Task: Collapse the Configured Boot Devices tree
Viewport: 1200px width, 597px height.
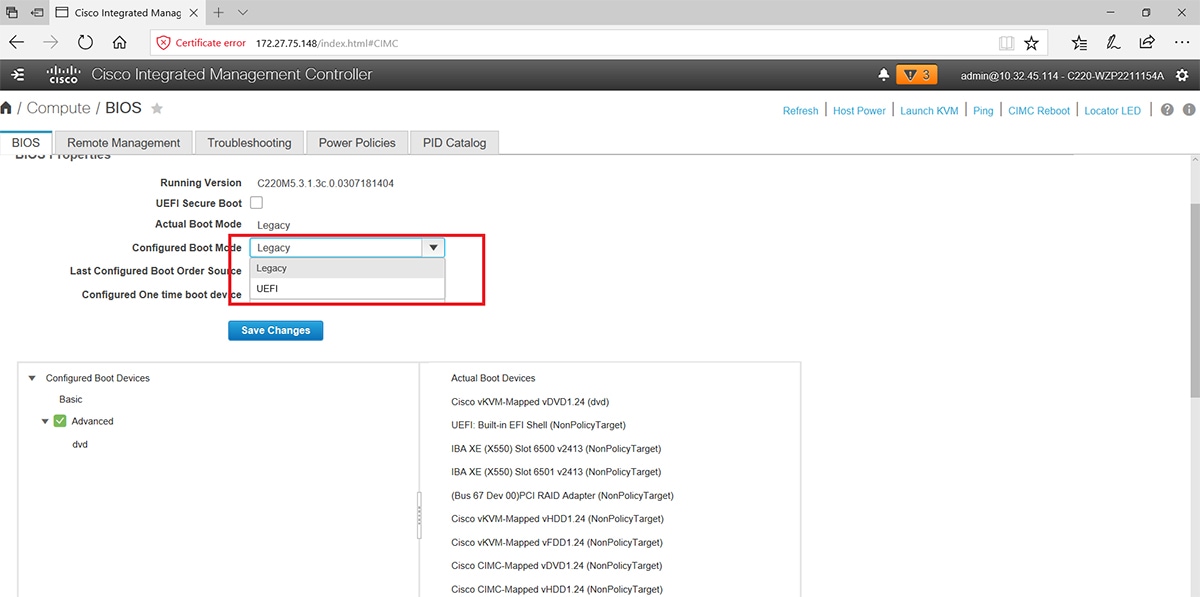Action: (32, 378)
